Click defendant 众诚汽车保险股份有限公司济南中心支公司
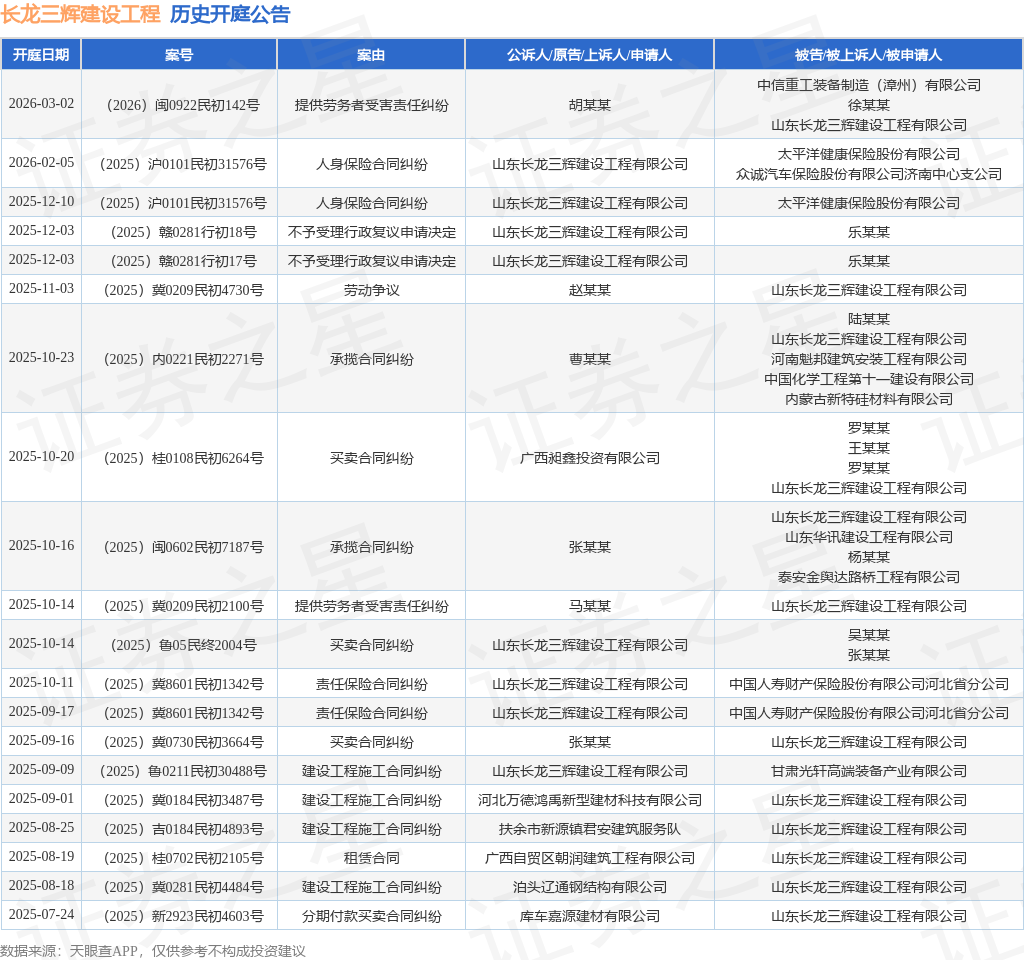The image size is (1024, 960). click(x=869, y=174)
